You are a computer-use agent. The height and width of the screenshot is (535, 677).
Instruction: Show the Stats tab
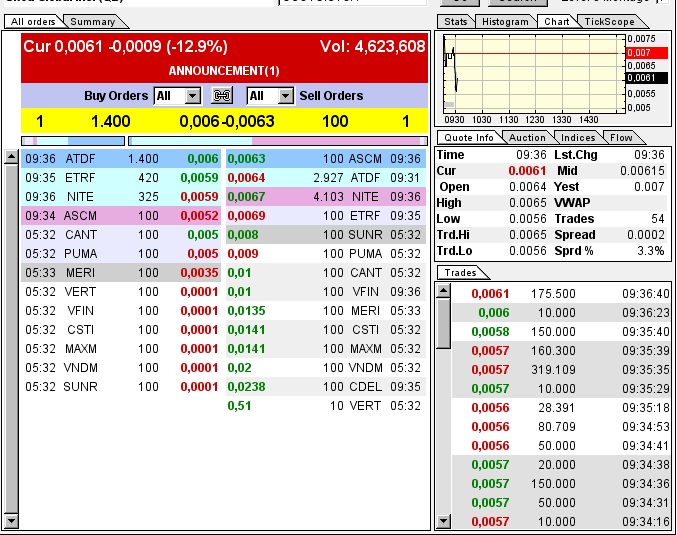456,21
